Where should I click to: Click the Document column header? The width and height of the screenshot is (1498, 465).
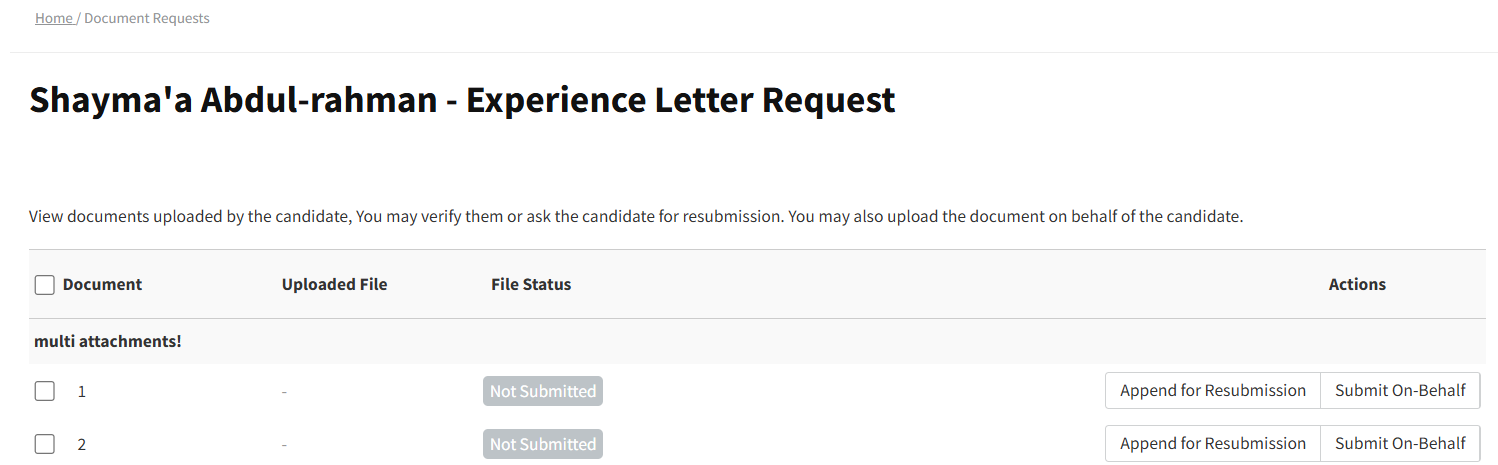point(102,285)
